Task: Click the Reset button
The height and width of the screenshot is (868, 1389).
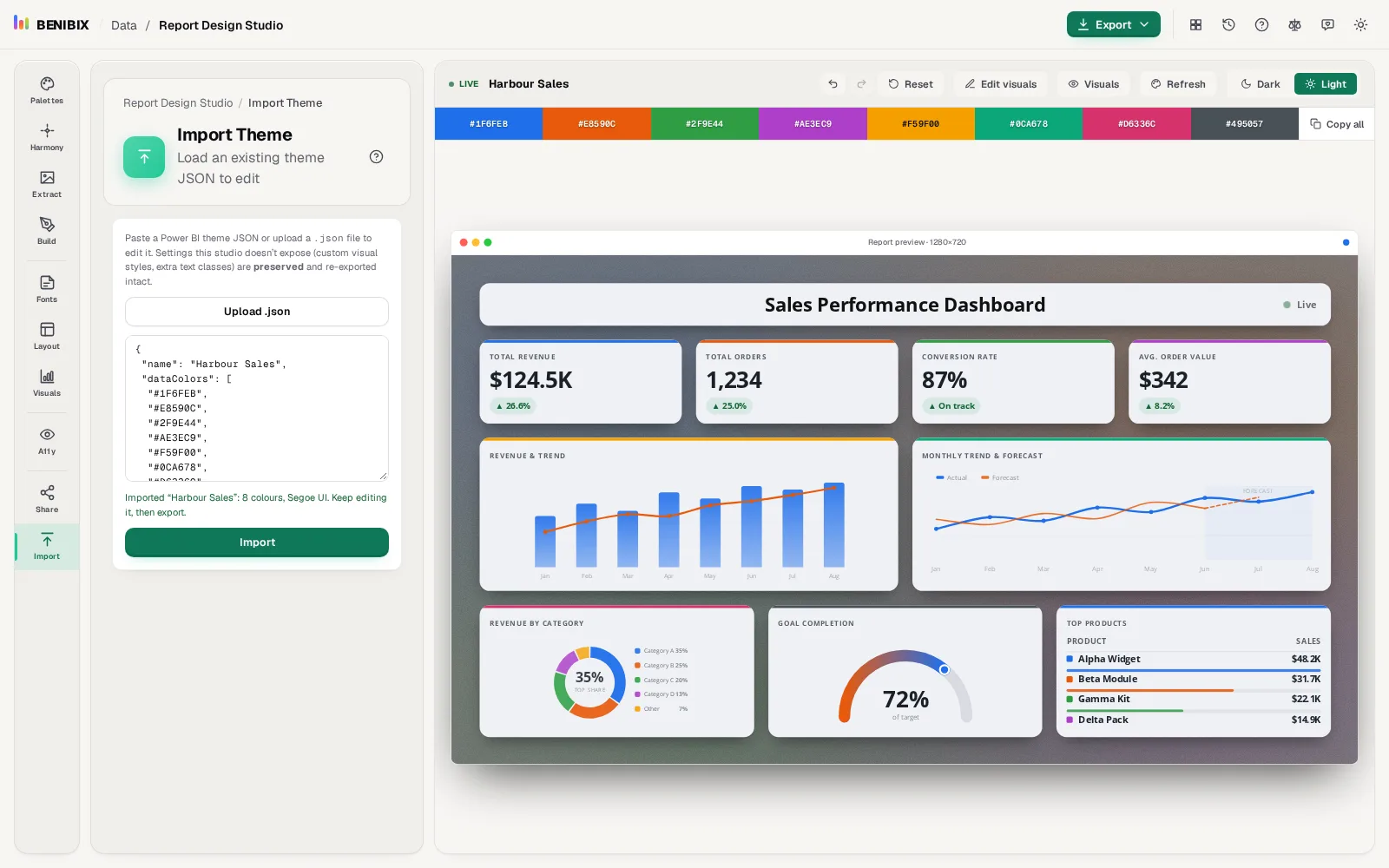Action: (910, 84)
